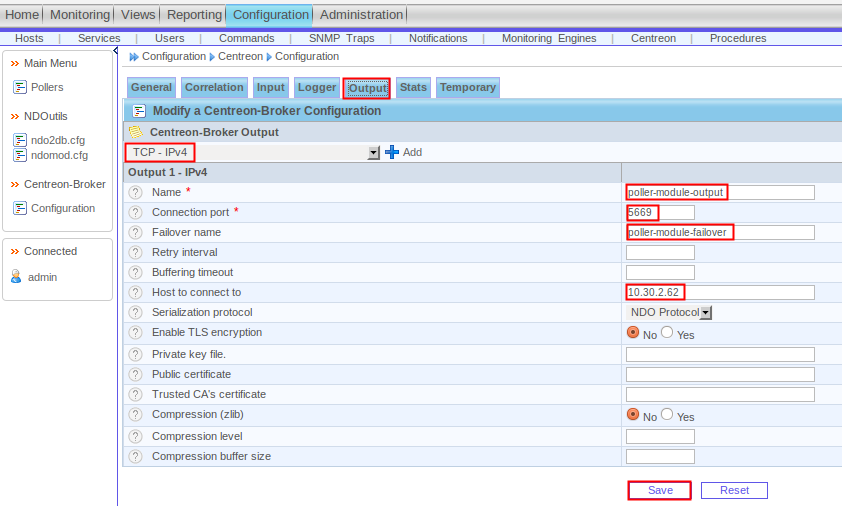Switch to the Input tab
This screenshot has width=842, height=506.
tap(271, 88)
